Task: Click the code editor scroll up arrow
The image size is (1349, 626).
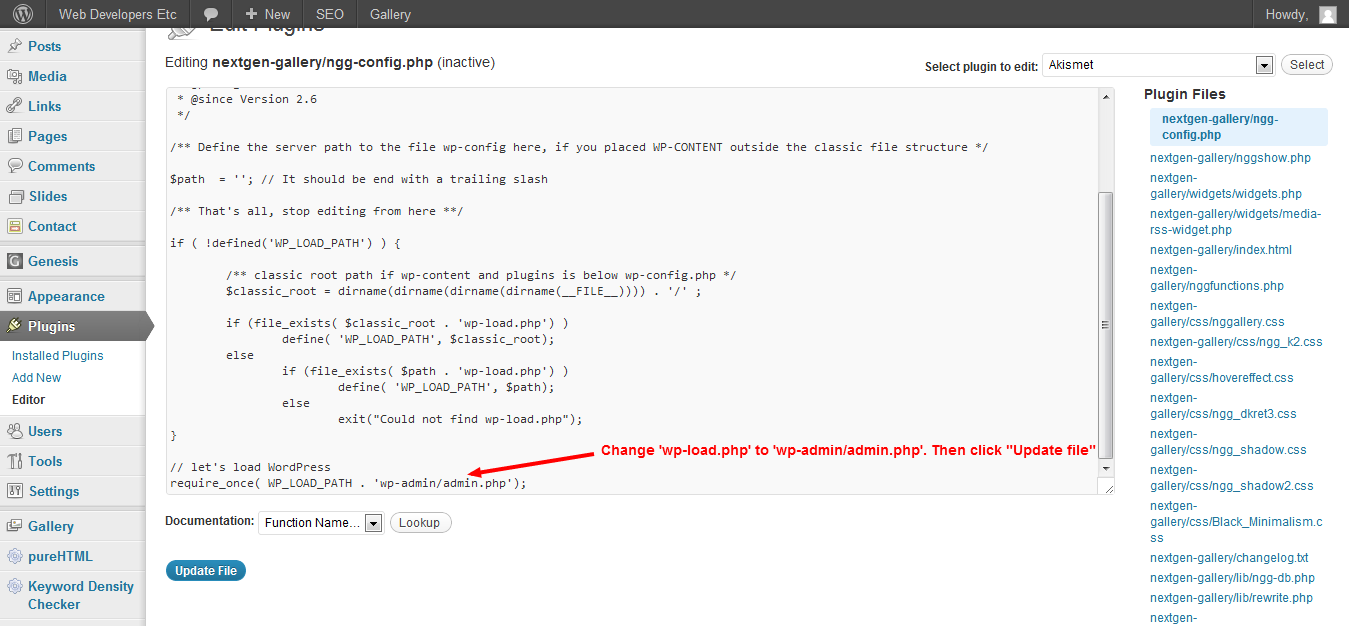Action: (x=1105, y=97)
